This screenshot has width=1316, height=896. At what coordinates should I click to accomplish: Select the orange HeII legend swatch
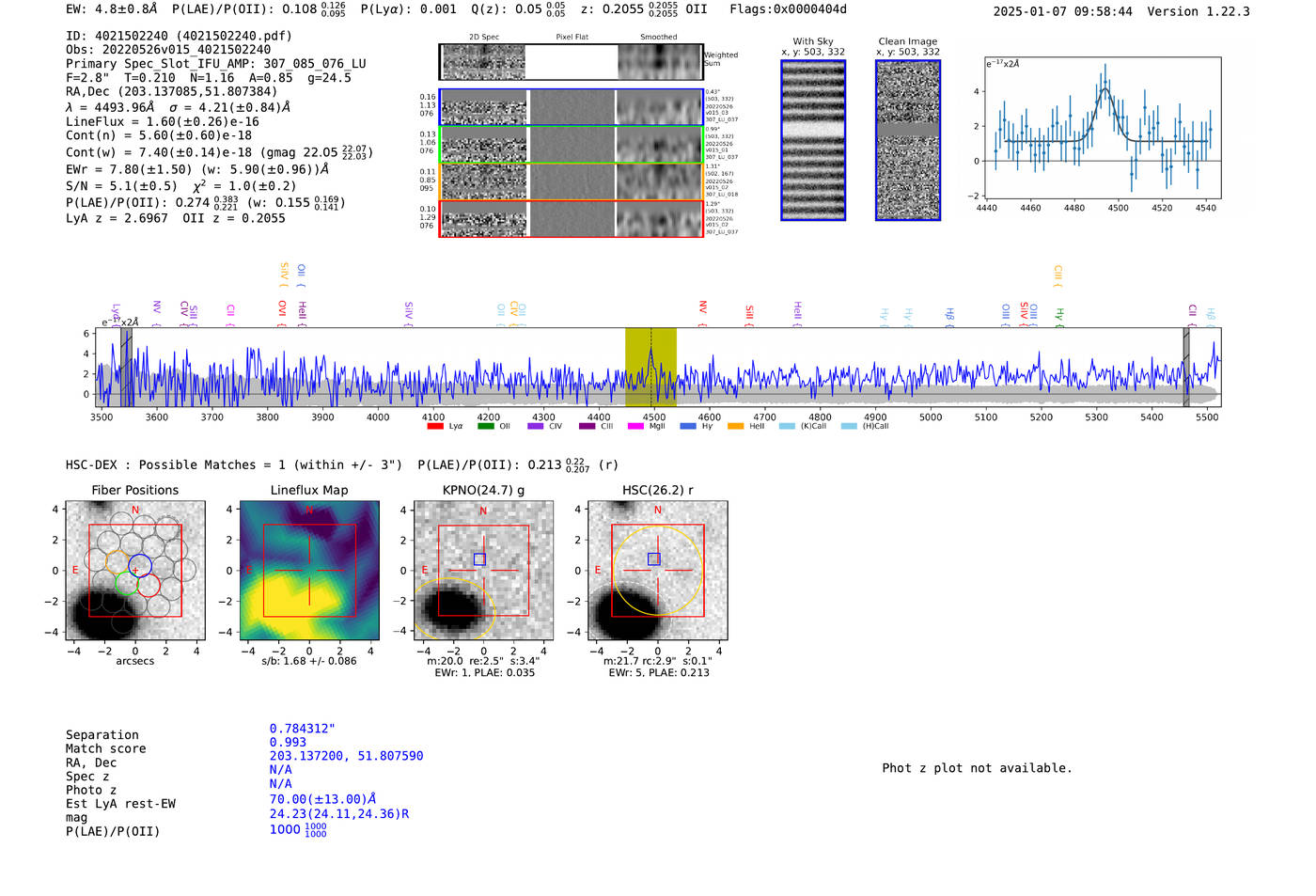coord(735,426)
